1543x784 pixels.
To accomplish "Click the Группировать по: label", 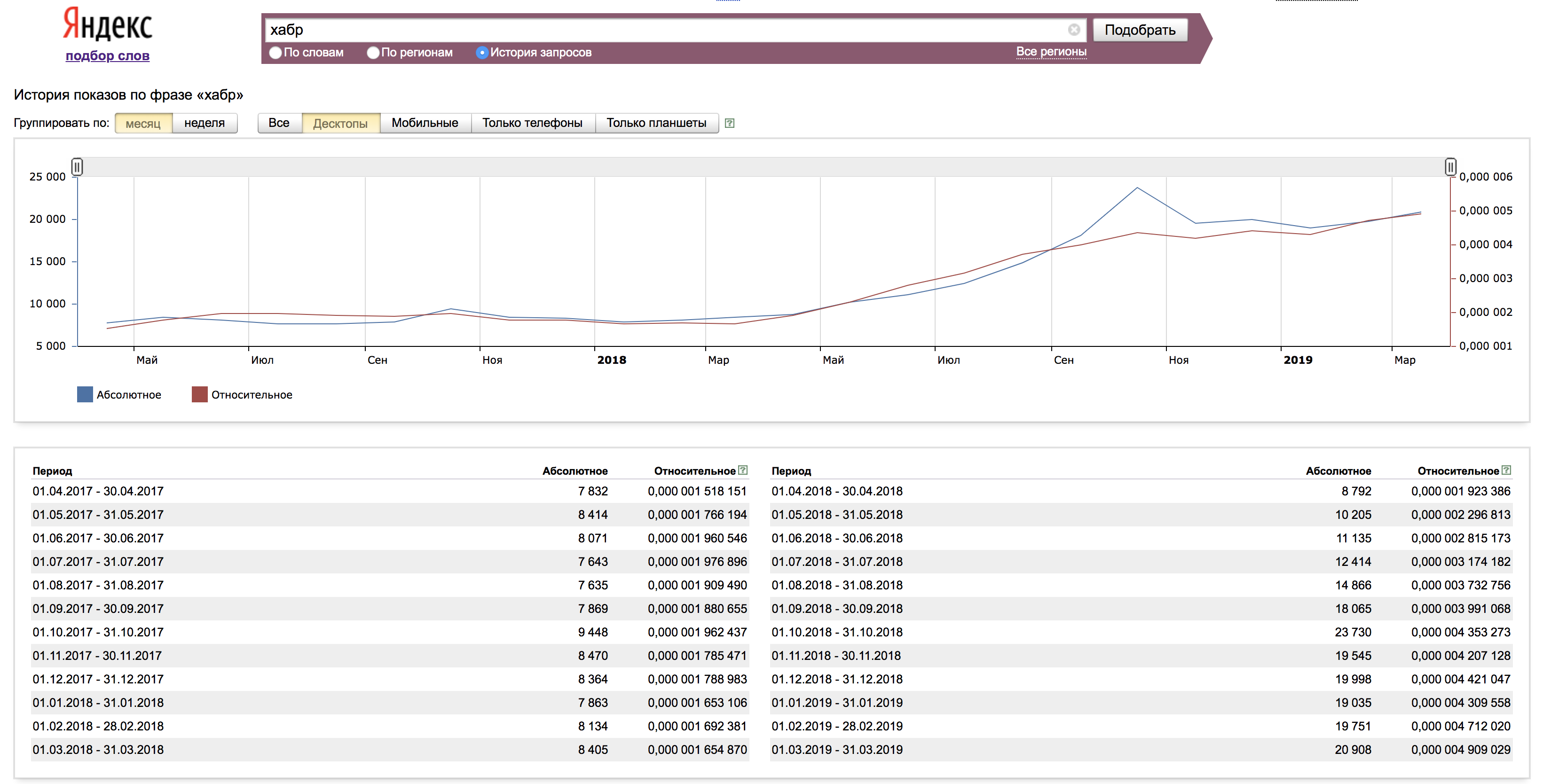I will point(62,123).
